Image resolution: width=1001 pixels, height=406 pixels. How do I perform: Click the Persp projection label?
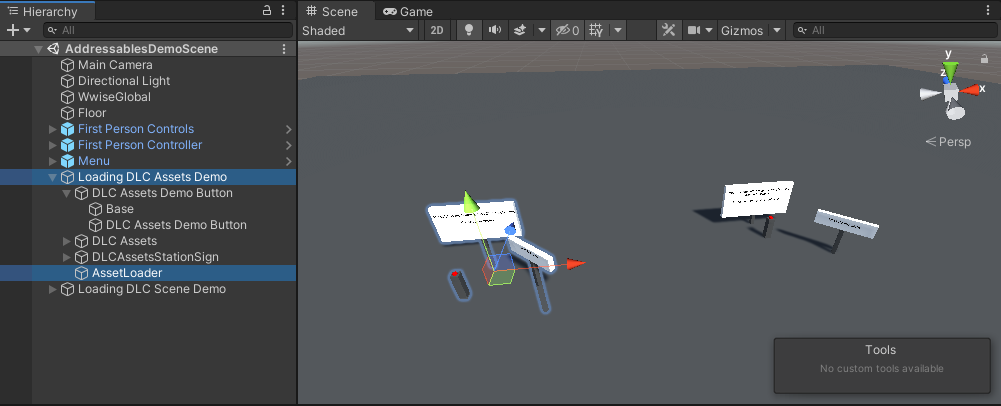click(948, 142)
